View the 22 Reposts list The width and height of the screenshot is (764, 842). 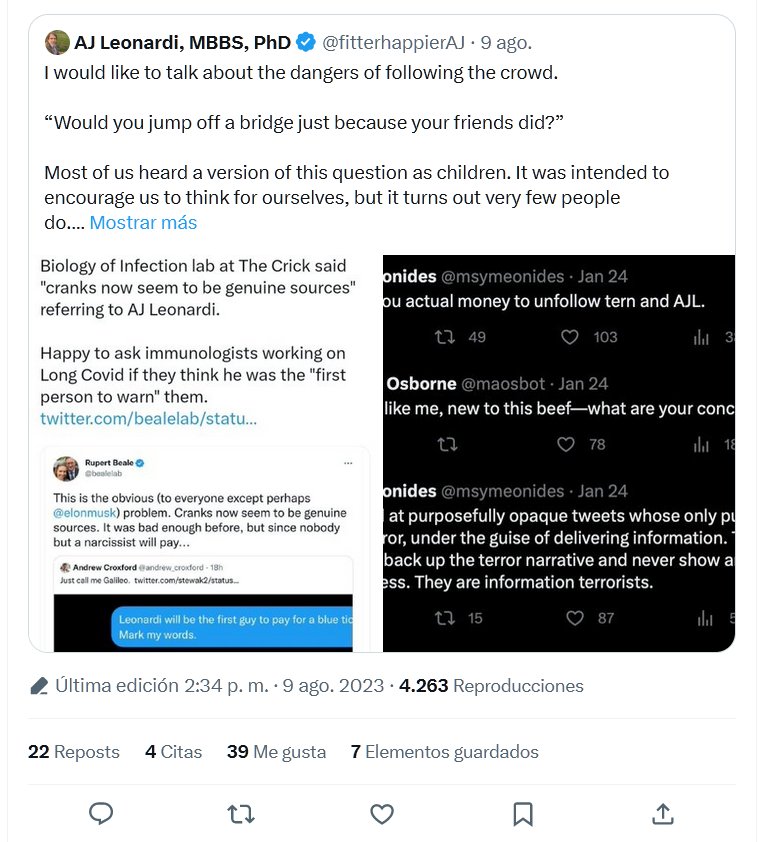click(x=74, y=752)
